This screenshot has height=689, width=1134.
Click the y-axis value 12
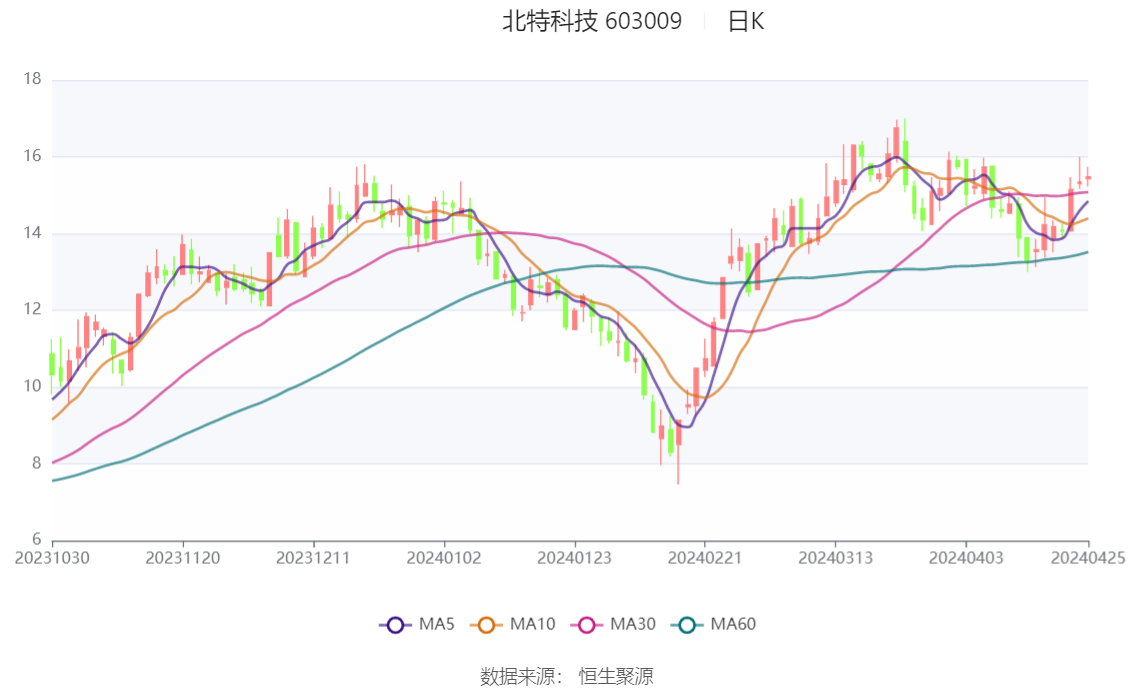[32, 309]
